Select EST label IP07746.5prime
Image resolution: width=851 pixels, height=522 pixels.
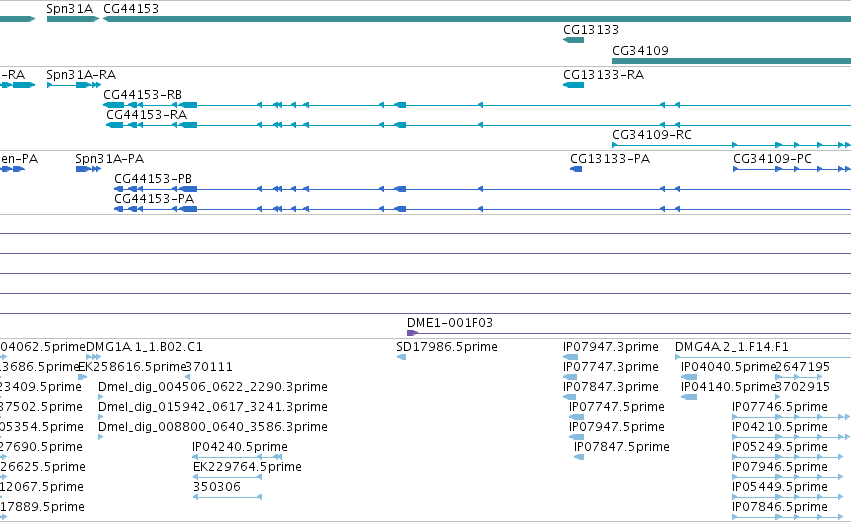coord(779,408)
